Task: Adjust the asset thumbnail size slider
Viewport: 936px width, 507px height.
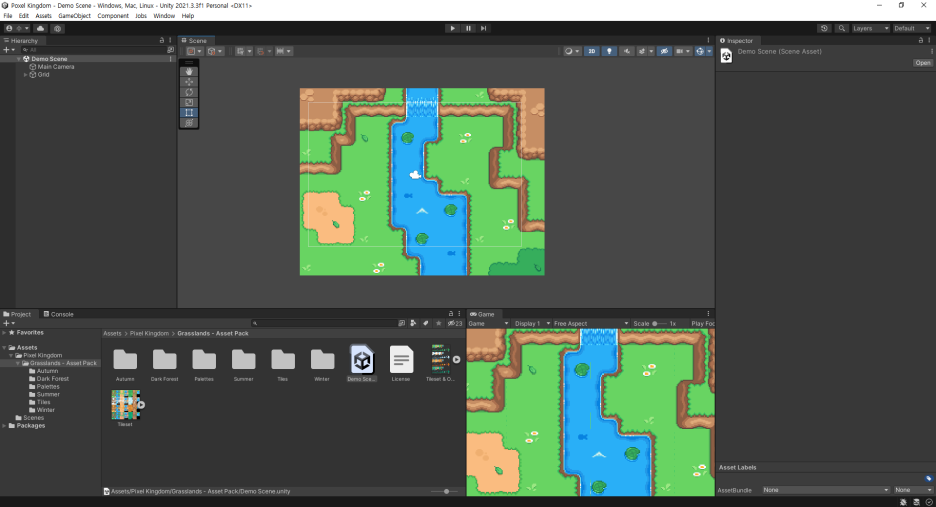Action: click(x=446, y=491)
